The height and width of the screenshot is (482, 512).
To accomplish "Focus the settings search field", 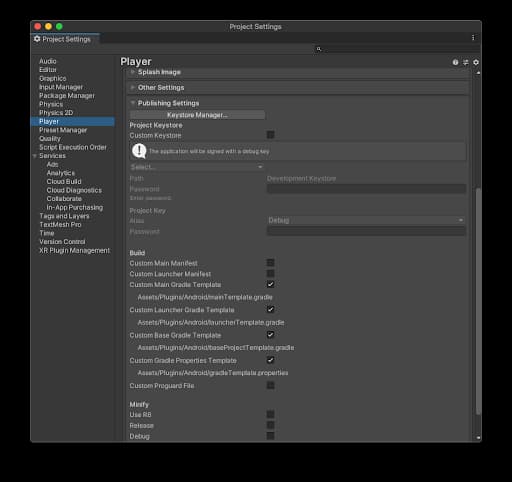I will pos(398,49).
